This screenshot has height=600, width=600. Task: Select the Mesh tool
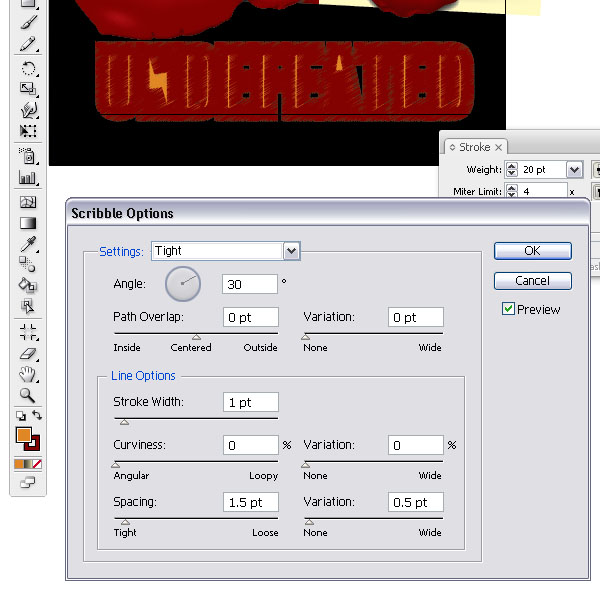[x=28, y=202]
